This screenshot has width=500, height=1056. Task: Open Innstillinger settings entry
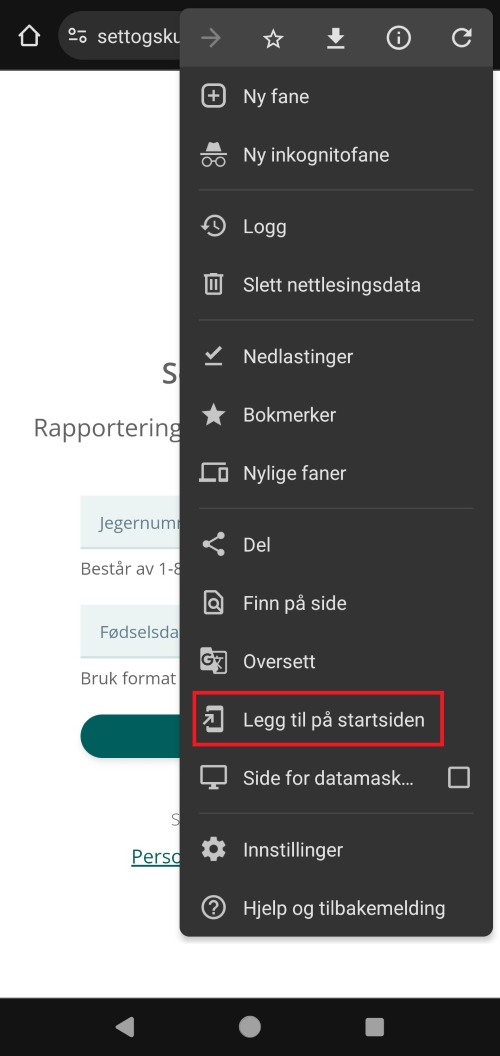point(336,849)
